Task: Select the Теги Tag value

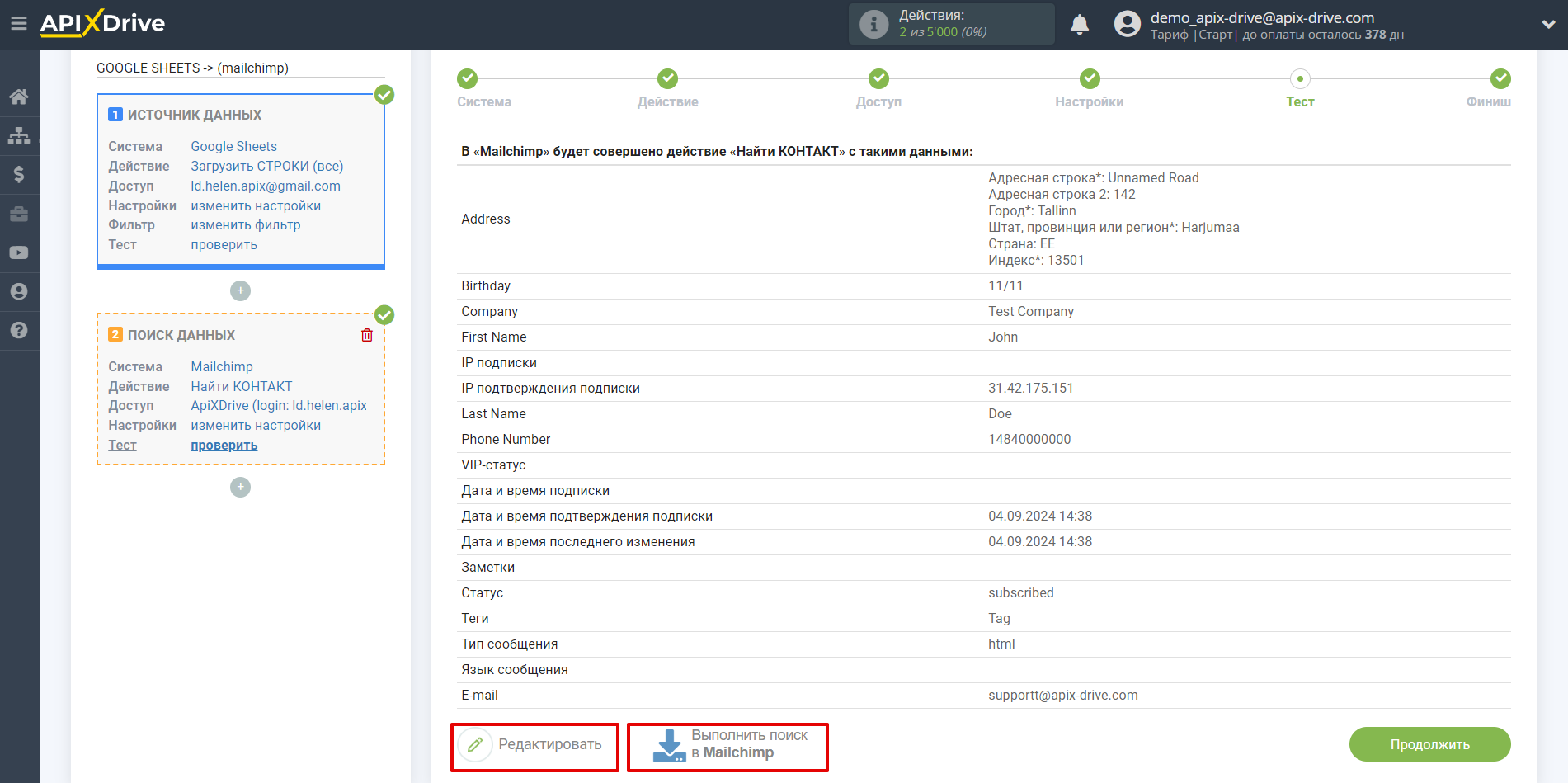Action: pos(999,618)
